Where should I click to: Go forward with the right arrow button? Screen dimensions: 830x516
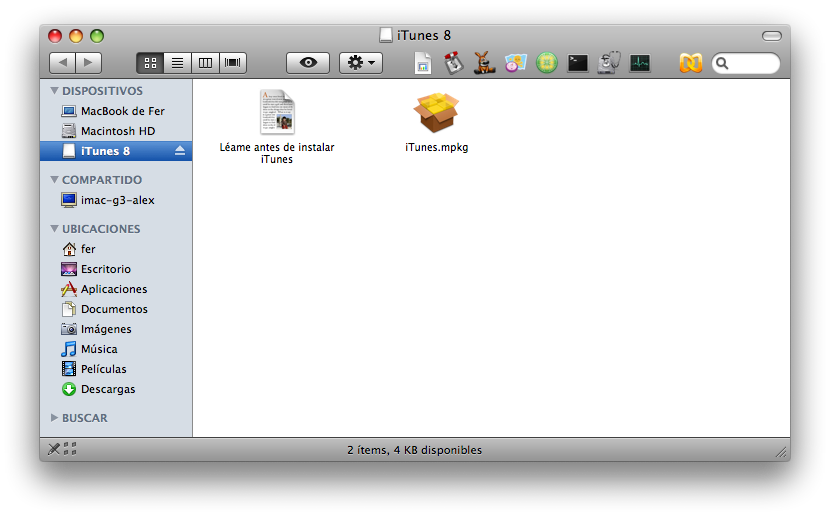[x=88, y=63]
